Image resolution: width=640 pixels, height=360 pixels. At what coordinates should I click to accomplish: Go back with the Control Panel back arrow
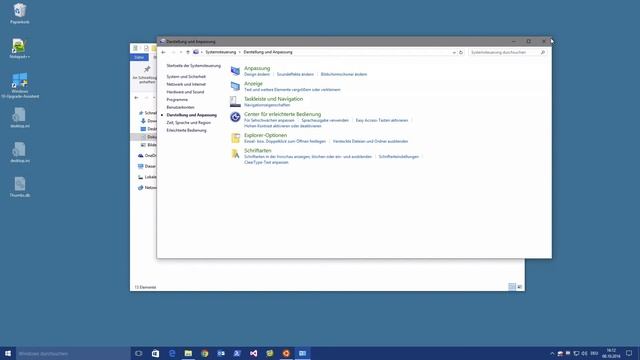(163, 52)
